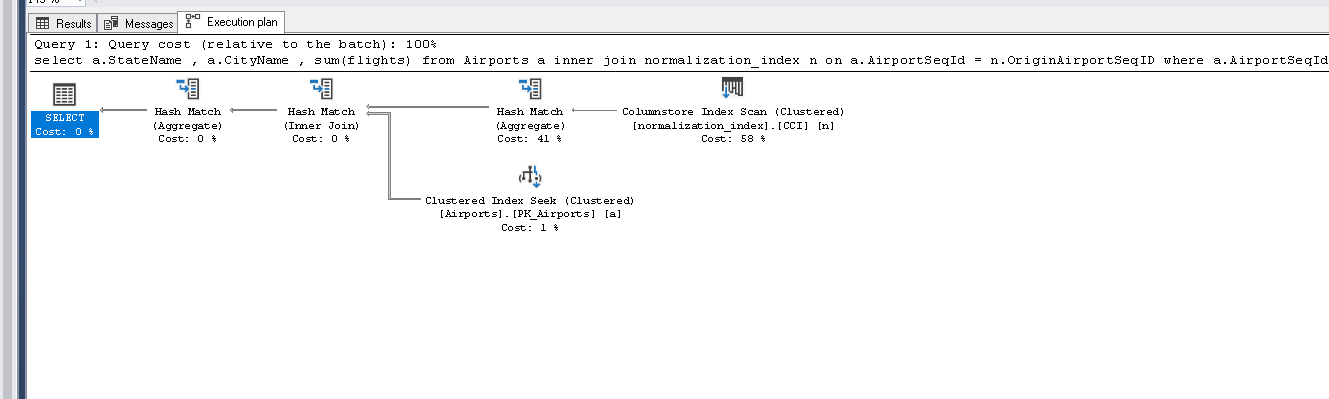Select the Execution plan tab
This screenshot has height=399, width=1329.
[x=231, y=22]
